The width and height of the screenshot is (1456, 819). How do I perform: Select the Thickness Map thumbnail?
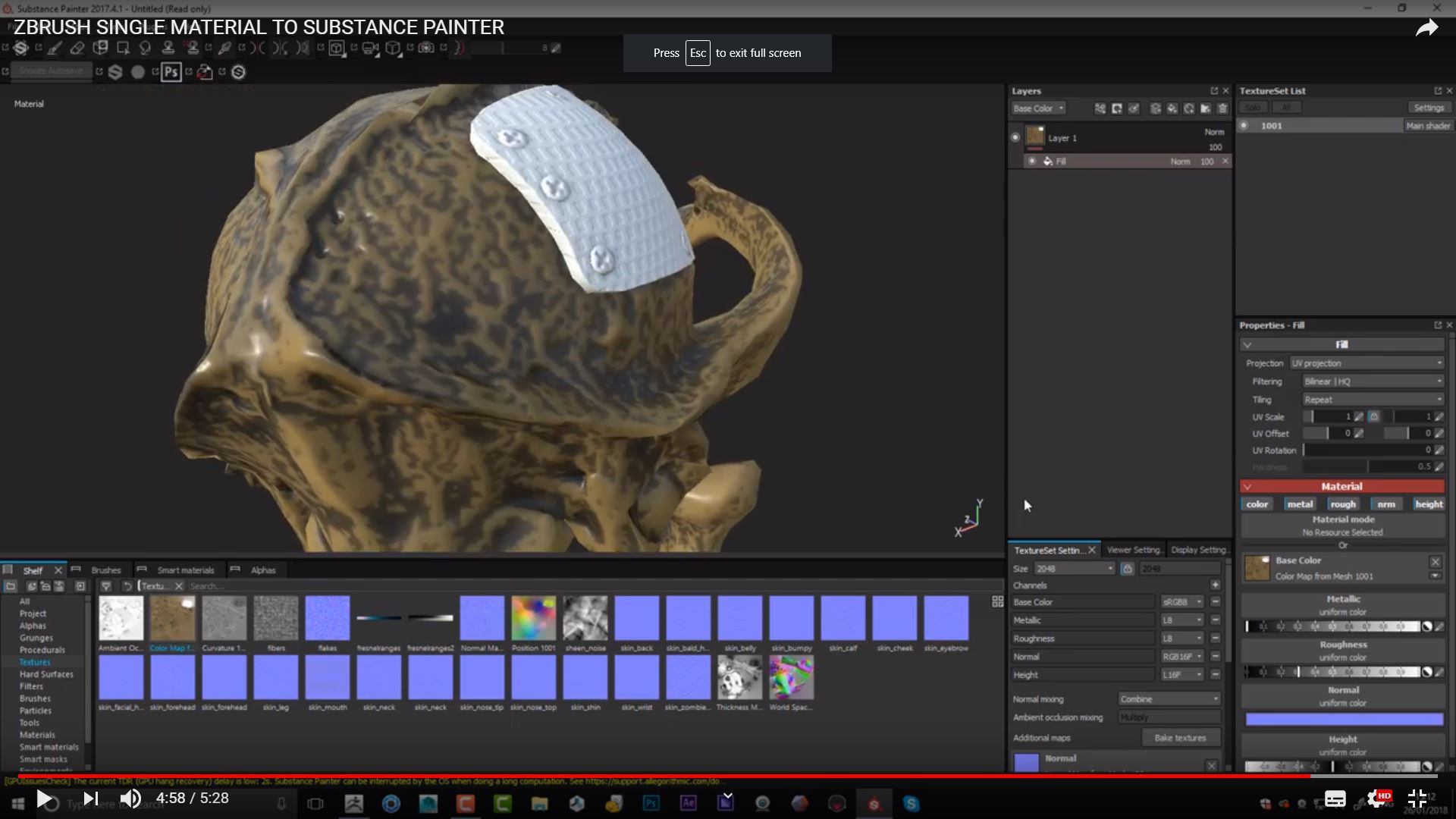[739, 677]
